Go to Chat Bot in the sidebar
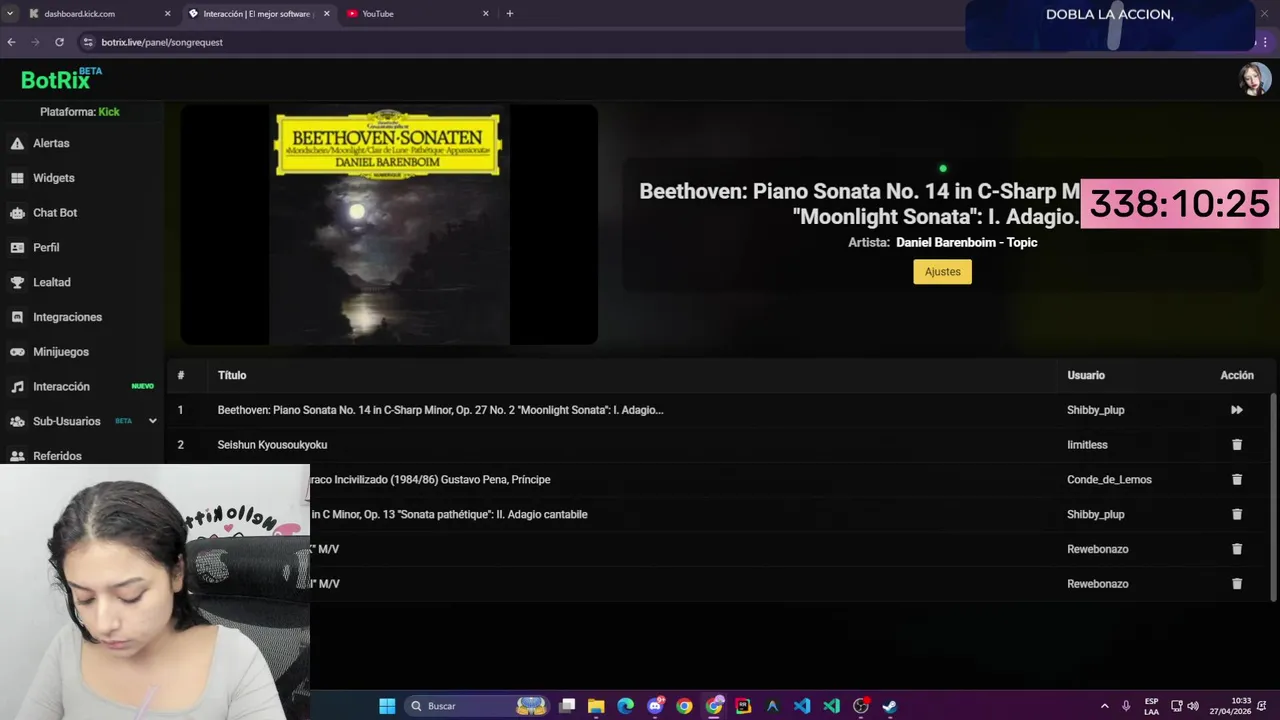1280x720 pixels. click(82, 213)
